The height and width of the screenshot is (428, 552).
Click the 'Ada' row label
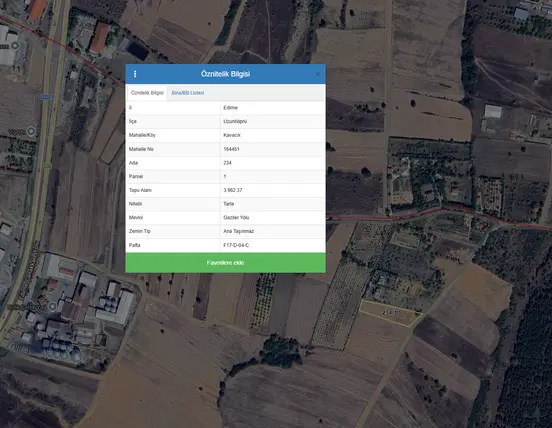click(133, 163)
